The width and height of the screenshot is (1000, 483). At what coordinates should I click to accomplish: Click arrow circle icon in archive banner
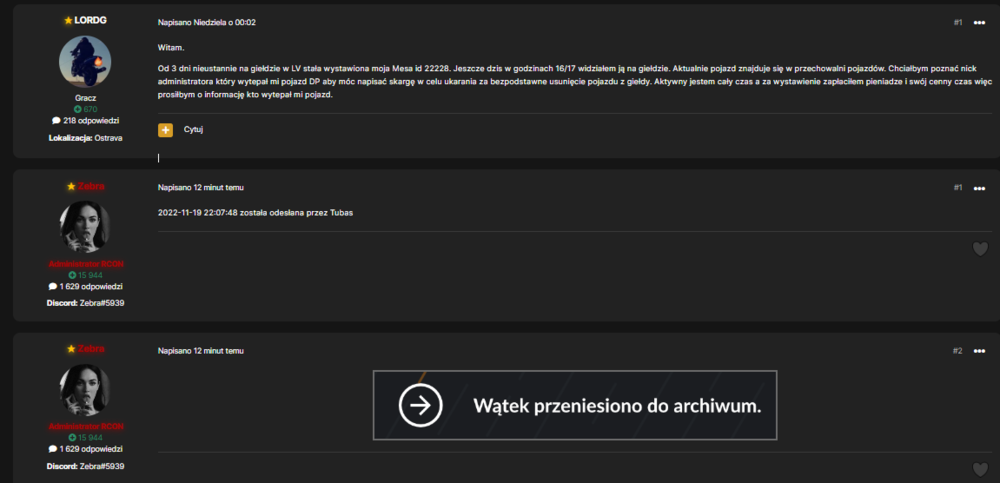(421, 405)
